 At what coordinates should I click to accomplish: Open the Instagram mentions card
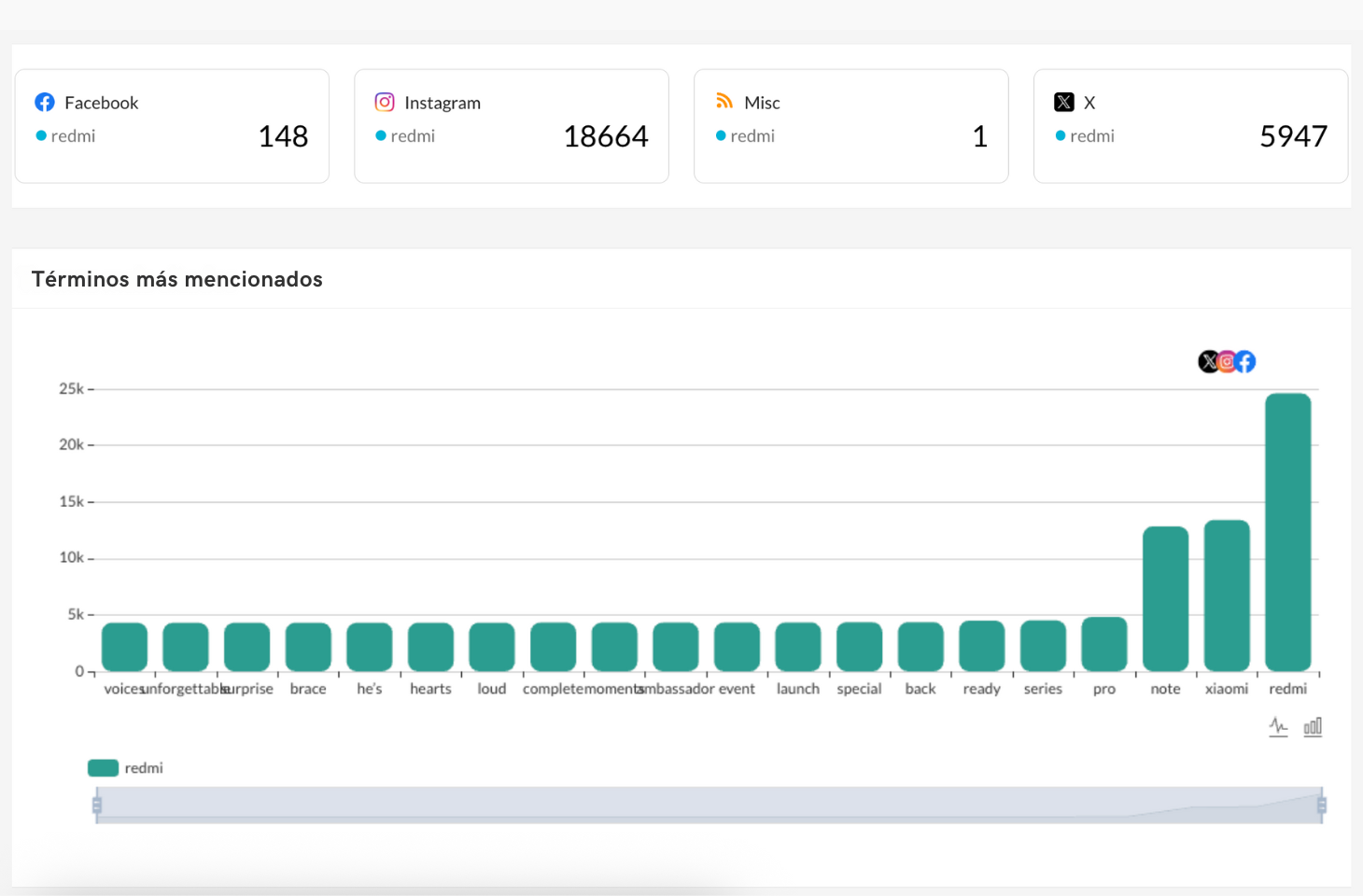coord(512,126)
